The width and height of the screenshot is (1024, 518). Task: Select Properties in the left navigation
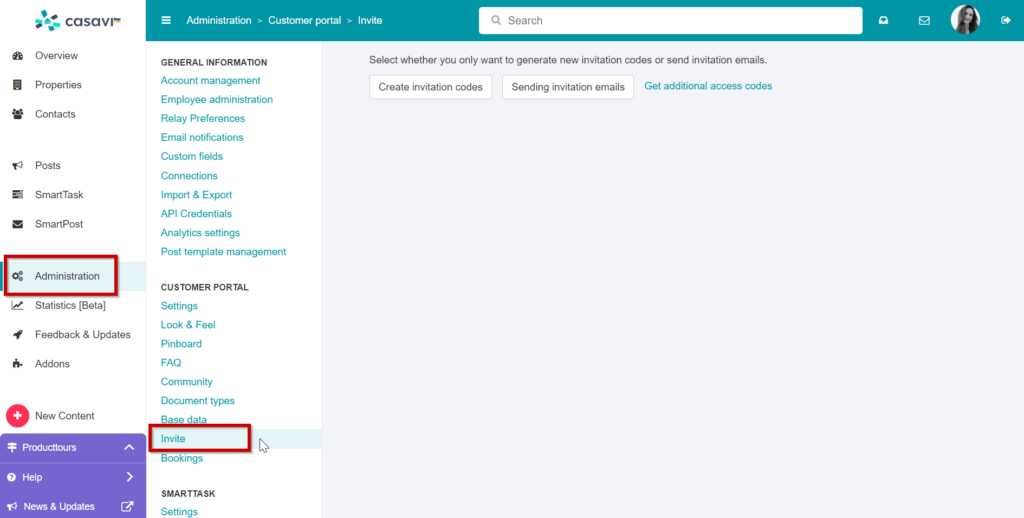pos(58,85)
